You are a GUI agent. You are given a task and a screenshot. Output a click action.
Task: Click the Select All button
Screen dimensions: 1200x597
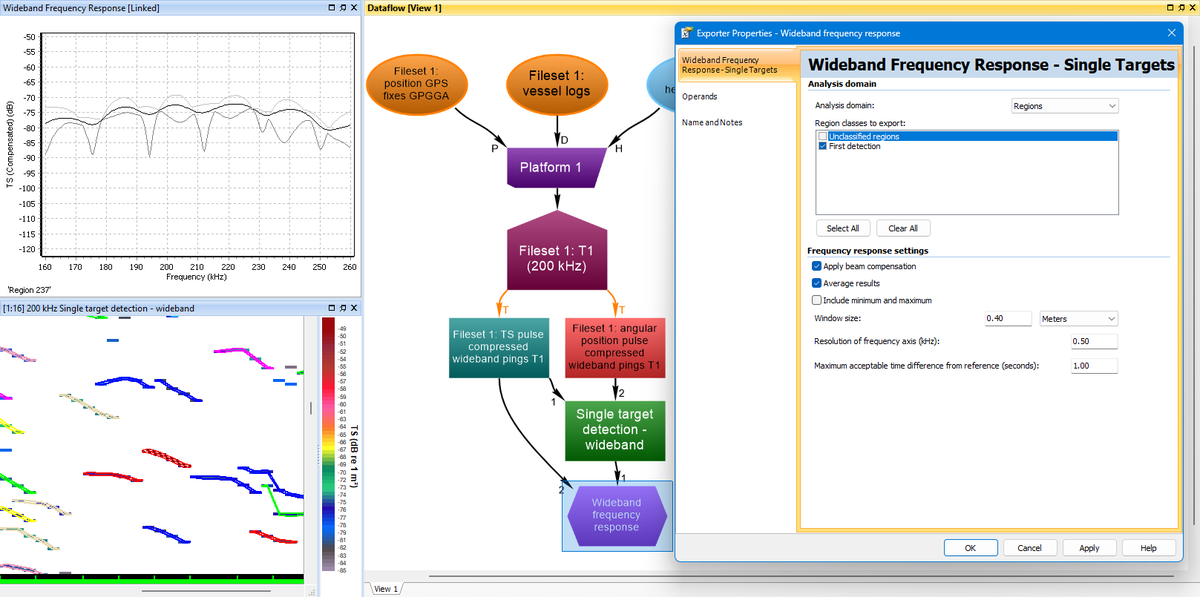pos(843,228)
